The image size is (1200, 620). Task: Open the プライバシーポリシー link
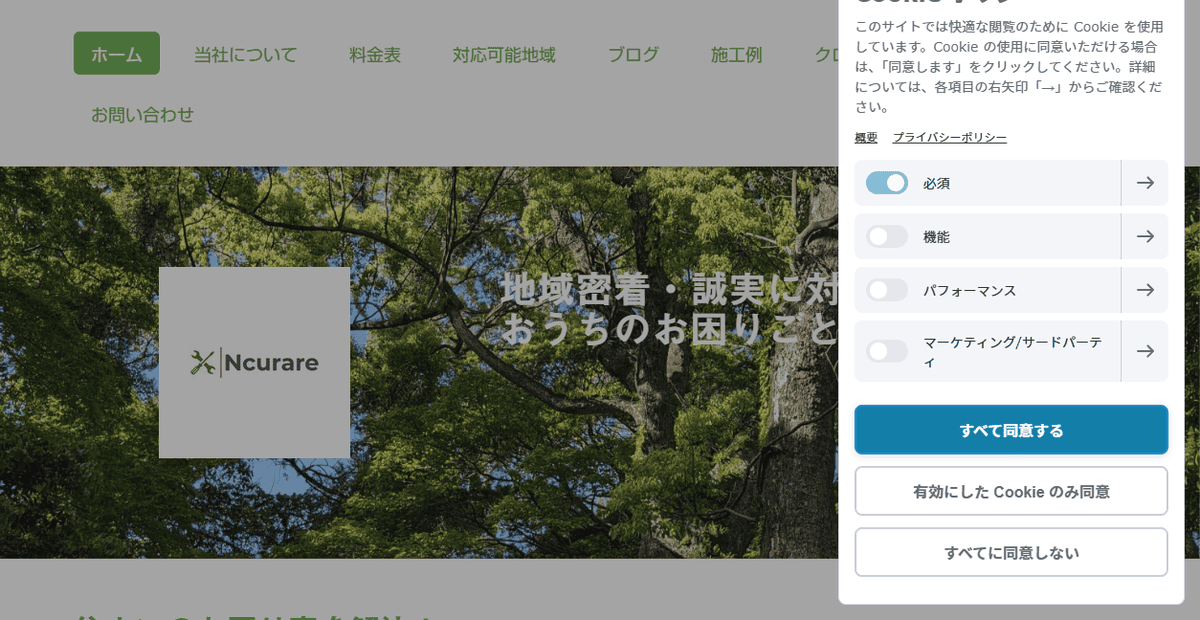[x=949, y=138]
